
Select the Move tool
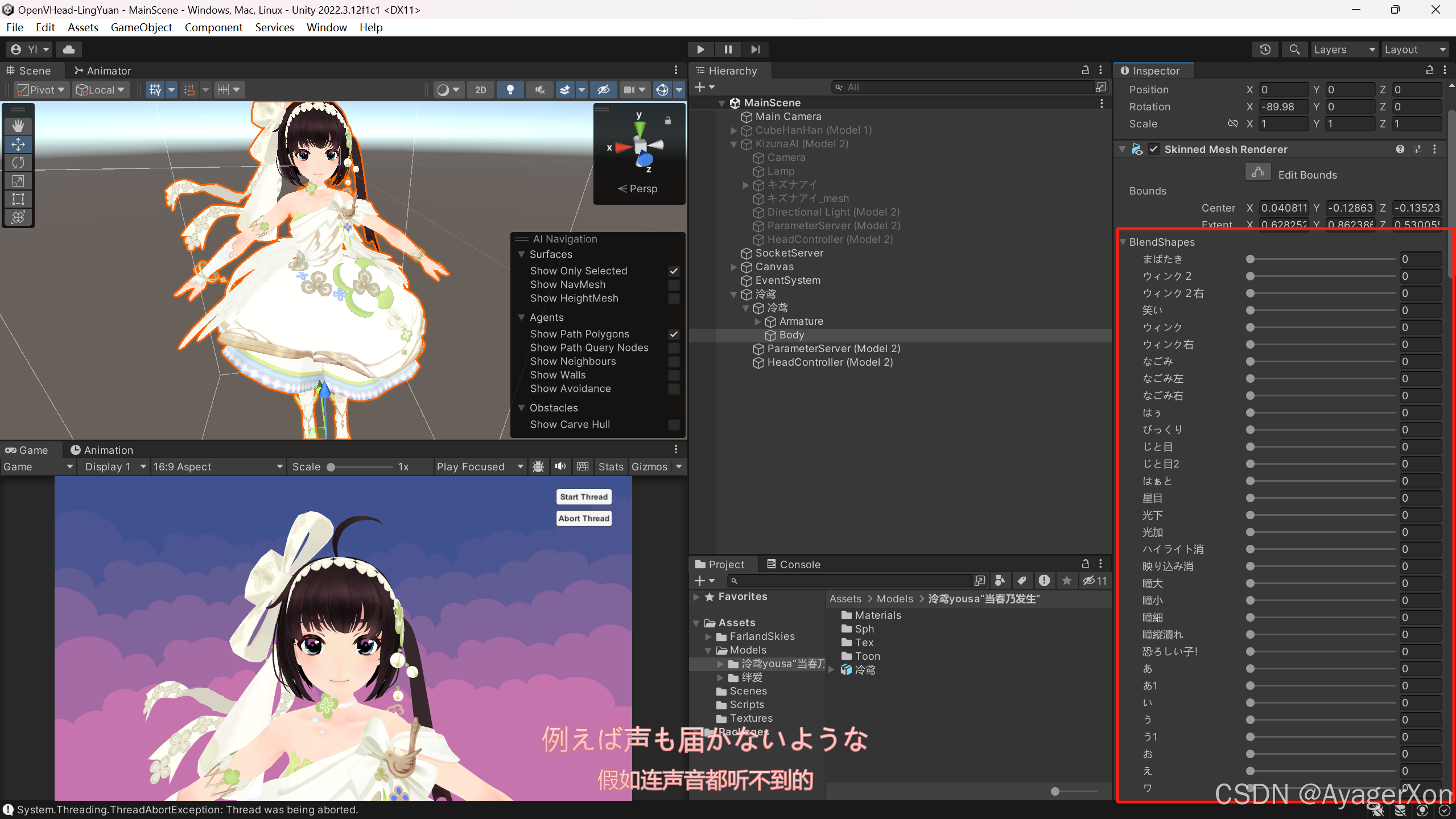point(18,144)
